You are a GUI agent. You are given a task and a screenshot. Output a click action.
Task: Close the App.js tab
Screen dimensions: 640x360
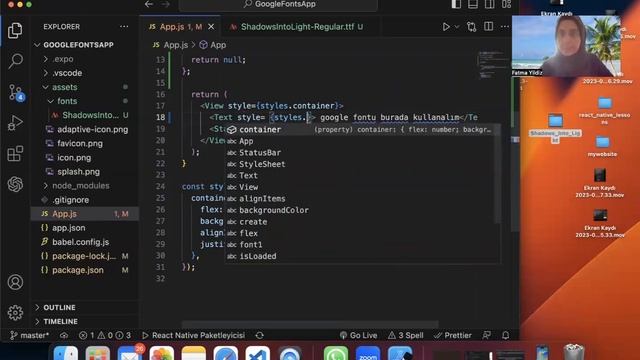click(x=211, y=27)
